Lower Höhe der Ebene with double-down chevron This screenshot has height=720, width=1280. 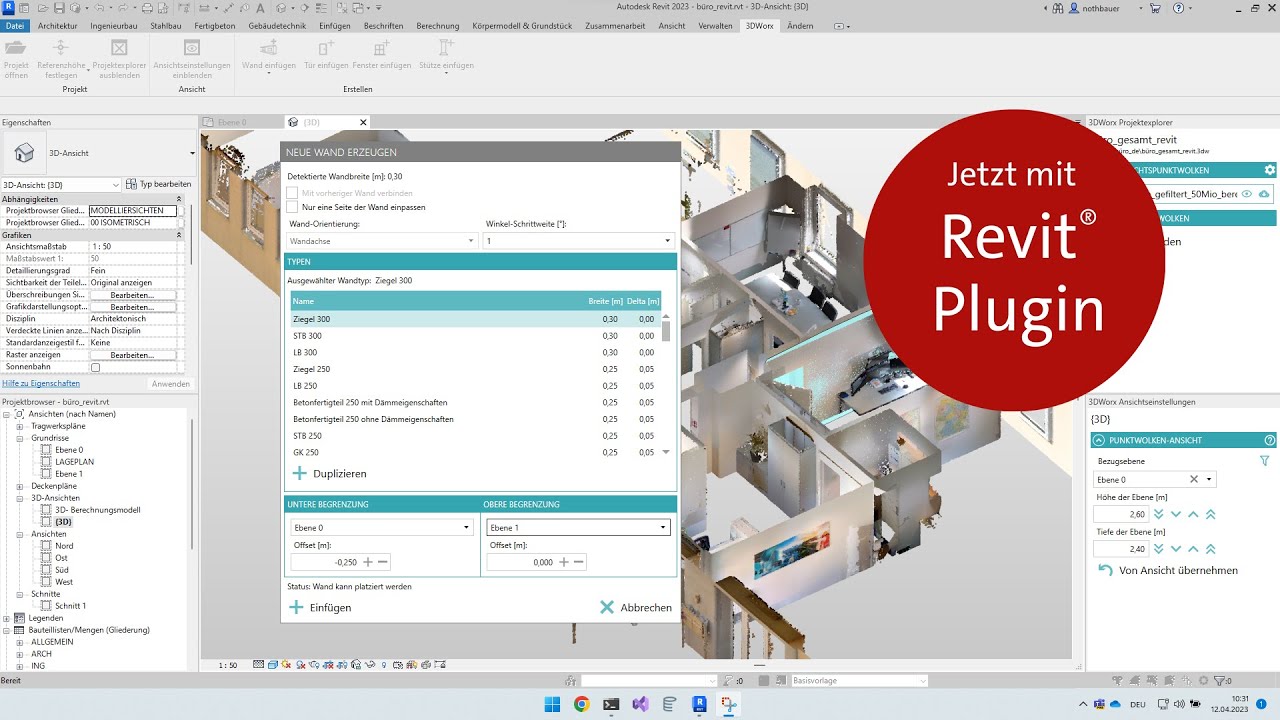pyautogui.click(x=1159, y=514)
